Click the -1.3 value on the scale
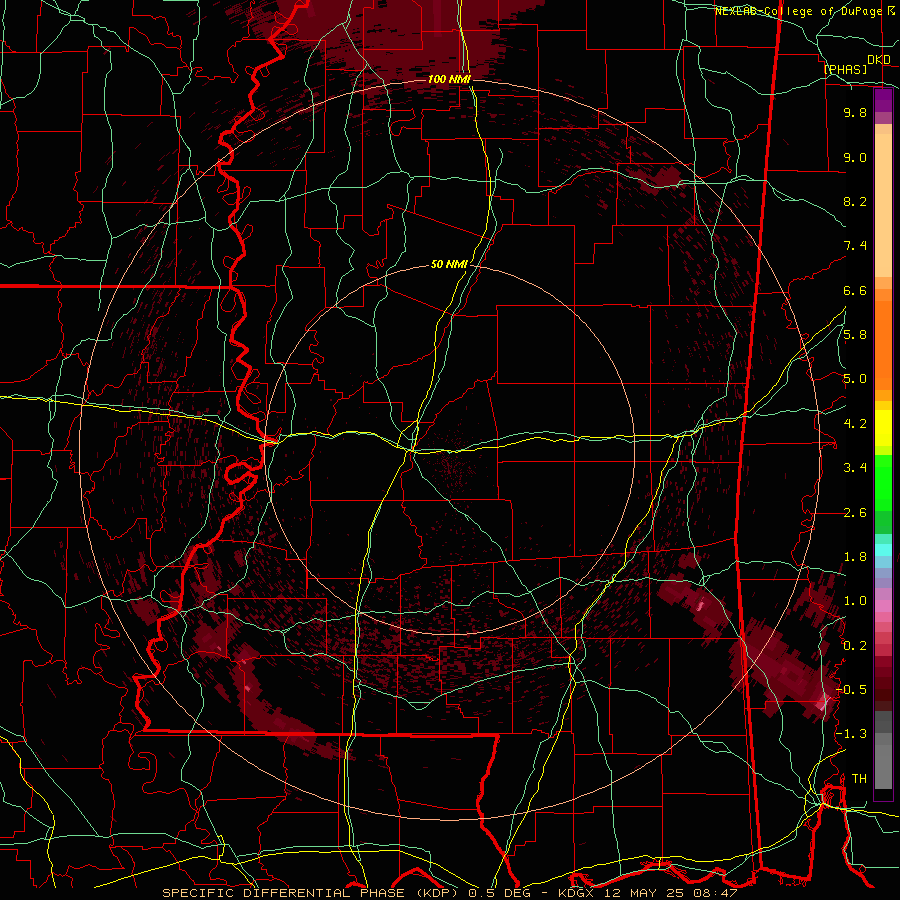This screenshot has width=900, height=900. (852, 734)
